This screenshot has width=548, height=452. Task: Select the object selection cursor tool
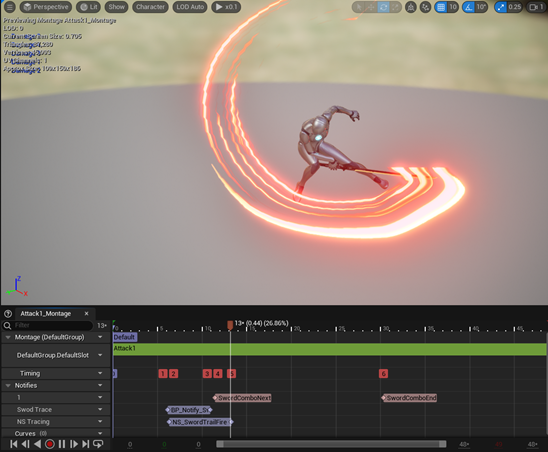pos(359,7)
